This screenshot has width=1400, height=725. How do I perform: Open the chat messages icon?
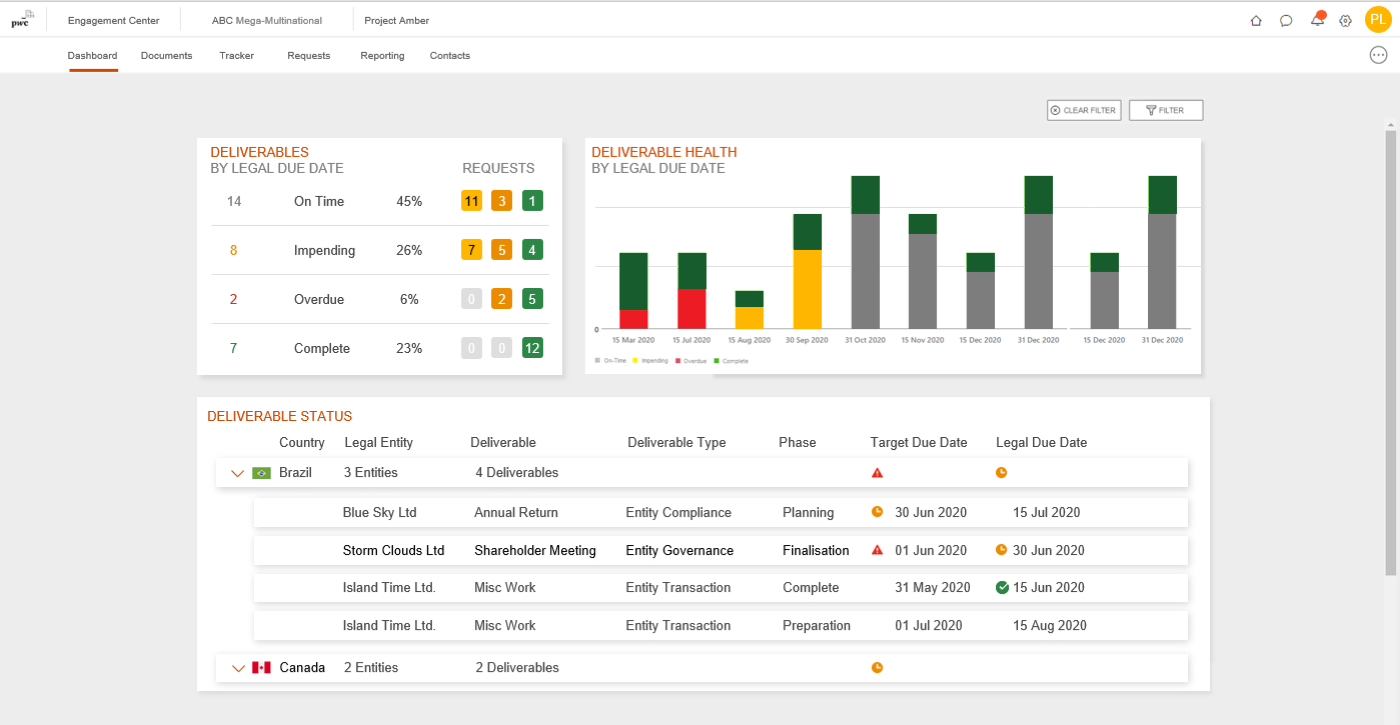pos(1286,20)
